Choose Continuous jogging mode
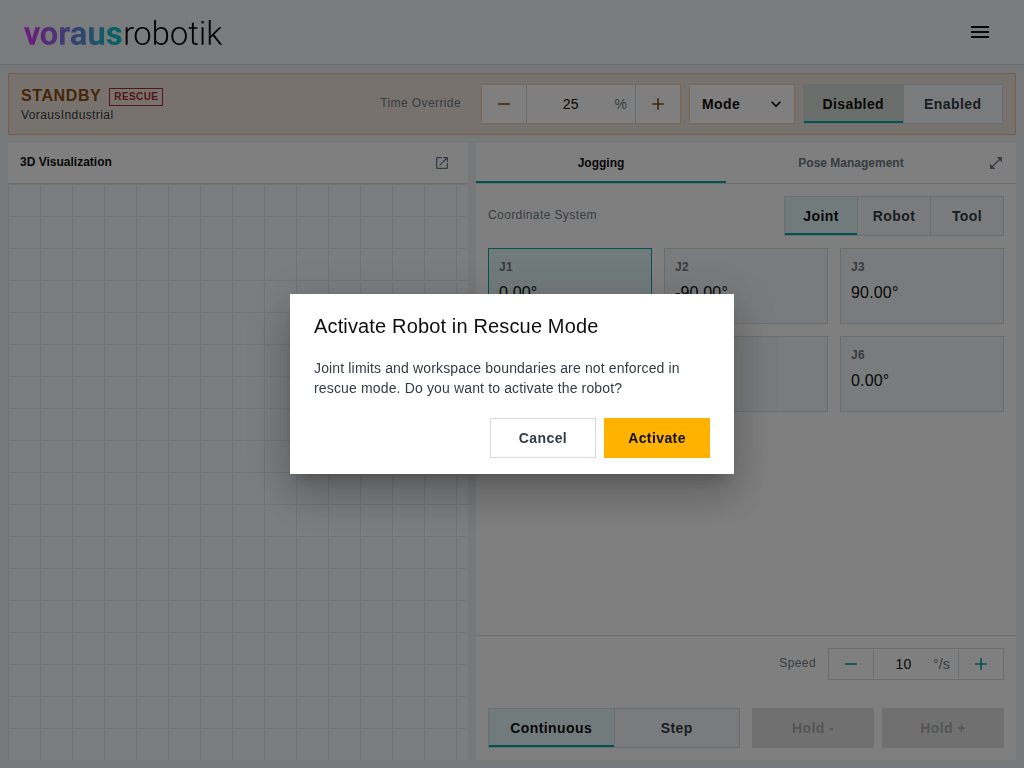This screenshot has height=768, width=1024. (x=551, y=728)
